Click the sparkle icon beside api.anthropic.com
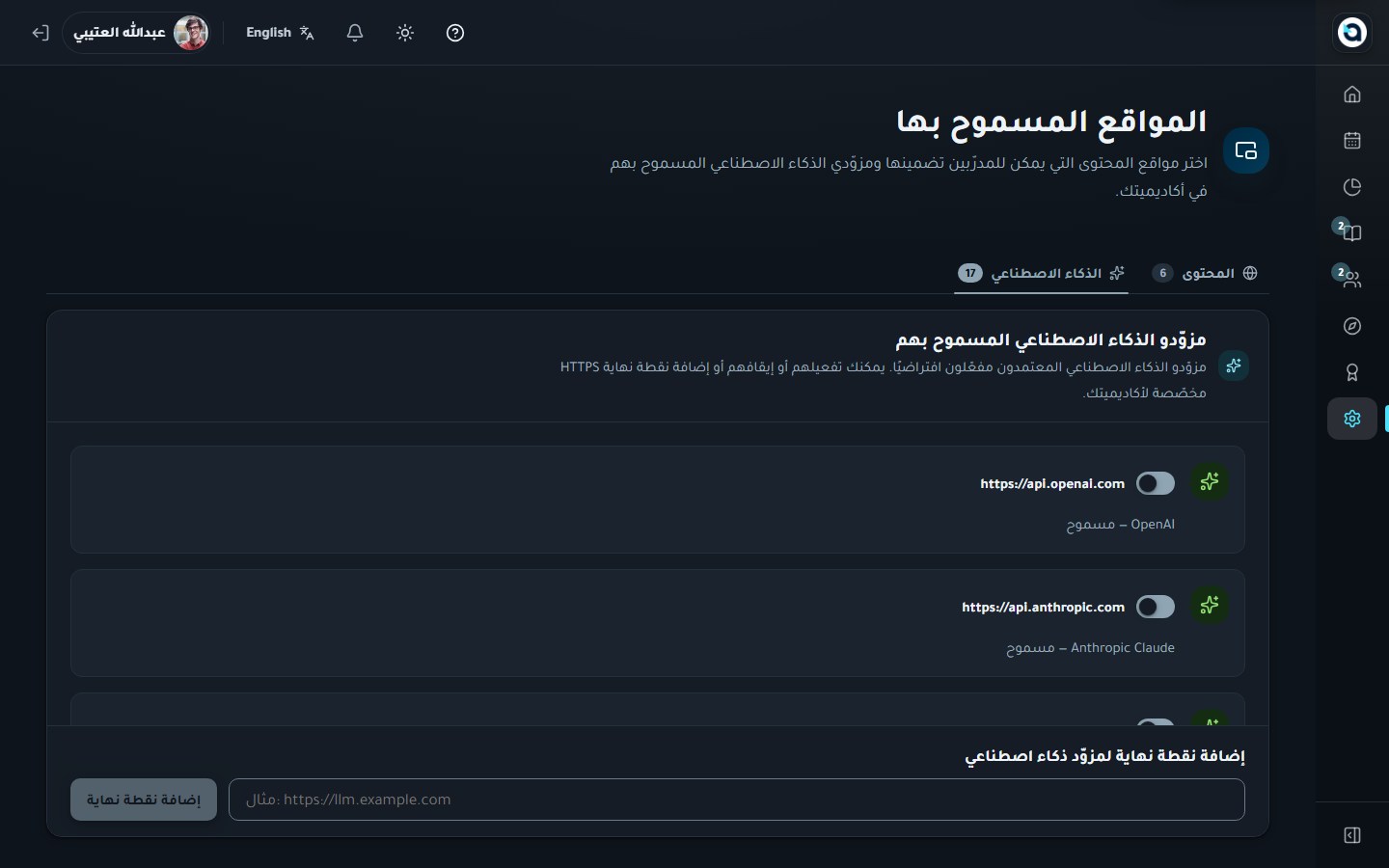Screen dimensions: 1389x868 [1210, 606]
